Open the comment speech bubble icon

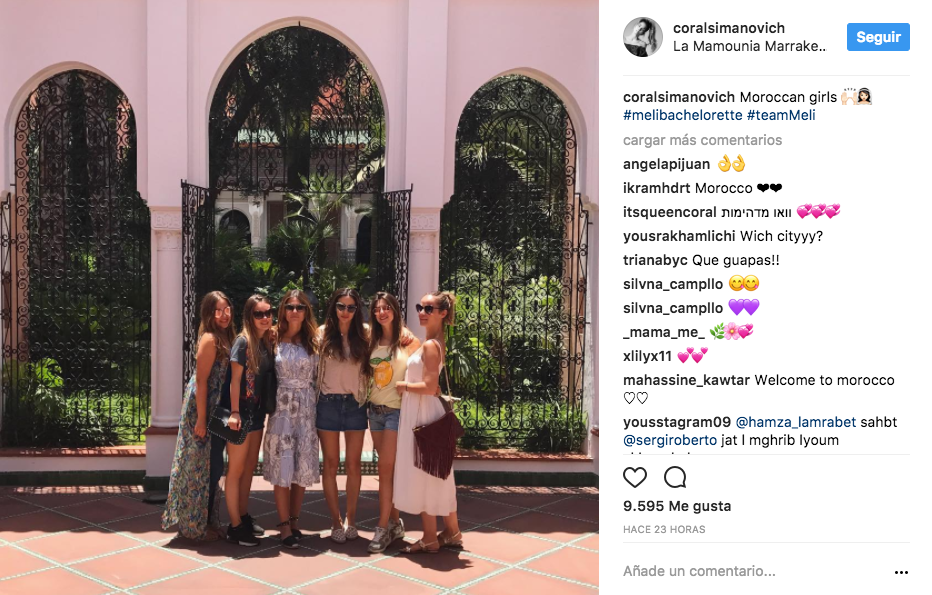click(x=675, y=477)
